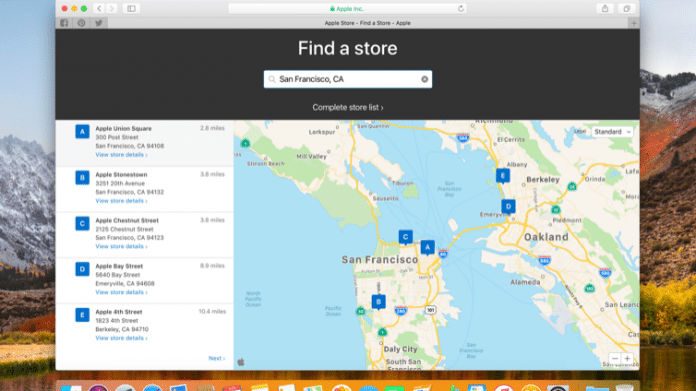View store details for Apple Union Square
The height and width of the screenshot is (391, 696).
(x=121, y=155)
